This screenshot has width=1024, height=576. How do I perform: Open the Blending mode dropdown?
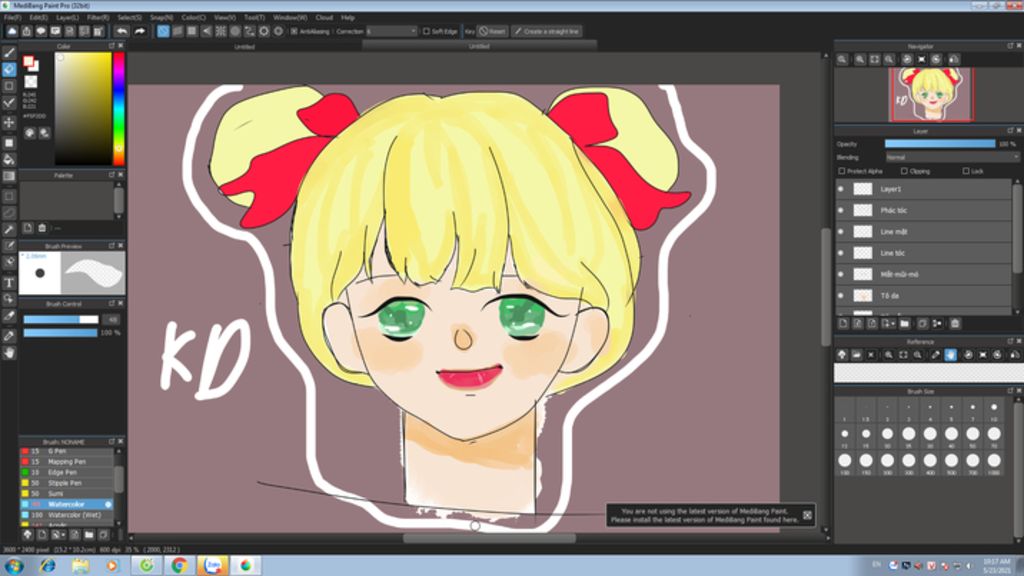point(952,157)
